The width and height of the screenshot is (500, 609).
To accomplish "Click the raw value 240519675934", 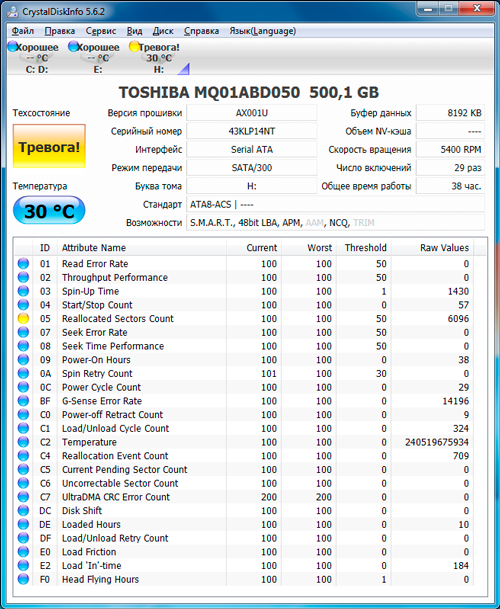I will coord(437,442).
